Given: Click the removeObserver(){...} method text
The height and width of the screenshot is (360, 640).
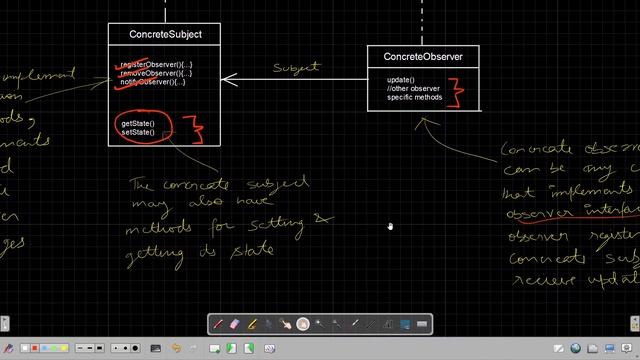Looking at the screenshot, I should pos(156,73).
